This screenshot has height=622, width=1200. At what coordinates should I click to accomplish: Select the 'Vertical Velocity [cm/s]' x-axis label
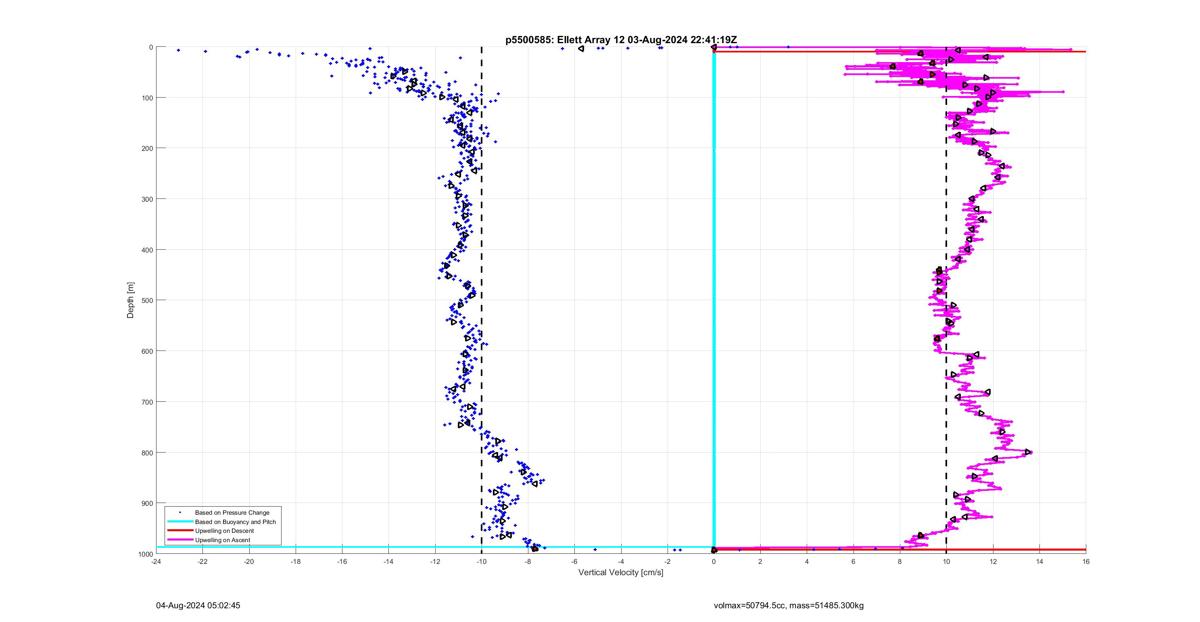tap(620, 571)
